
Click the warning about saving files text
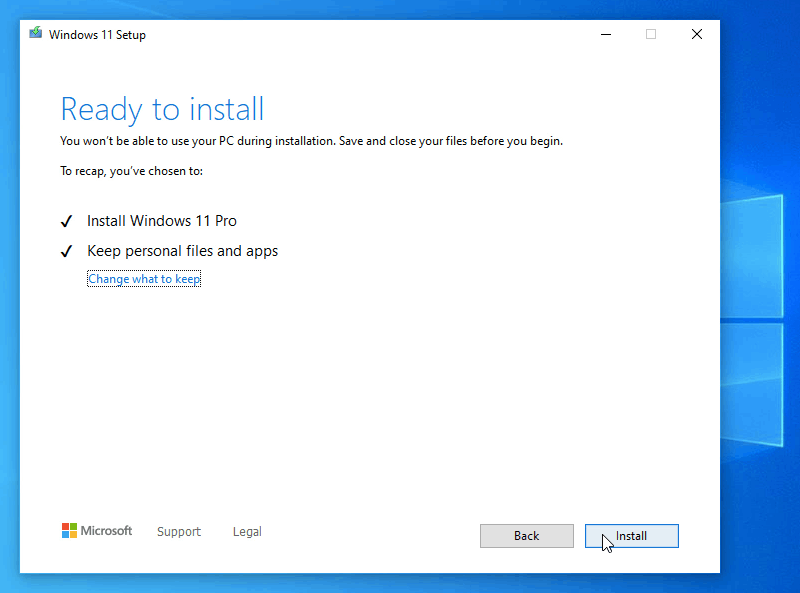[311, 141]
